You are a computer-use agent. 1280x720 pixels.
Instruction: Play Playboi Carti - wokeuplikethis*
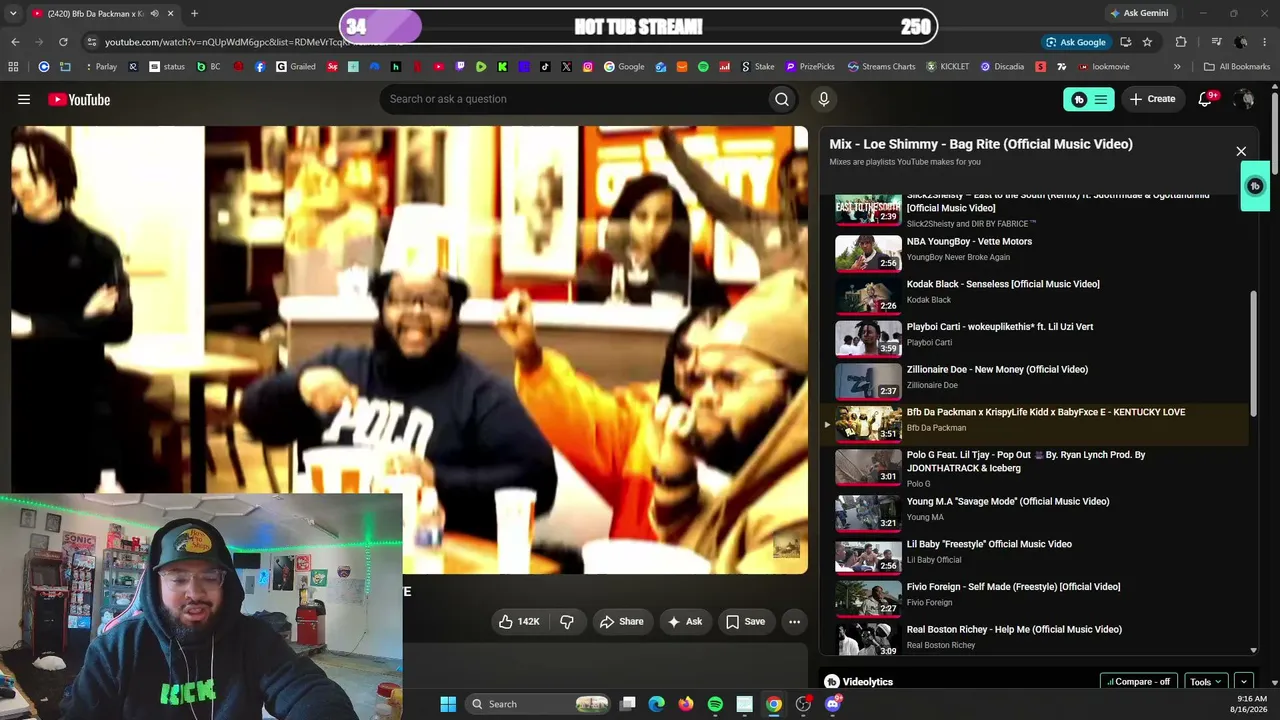pos(1033,338)
